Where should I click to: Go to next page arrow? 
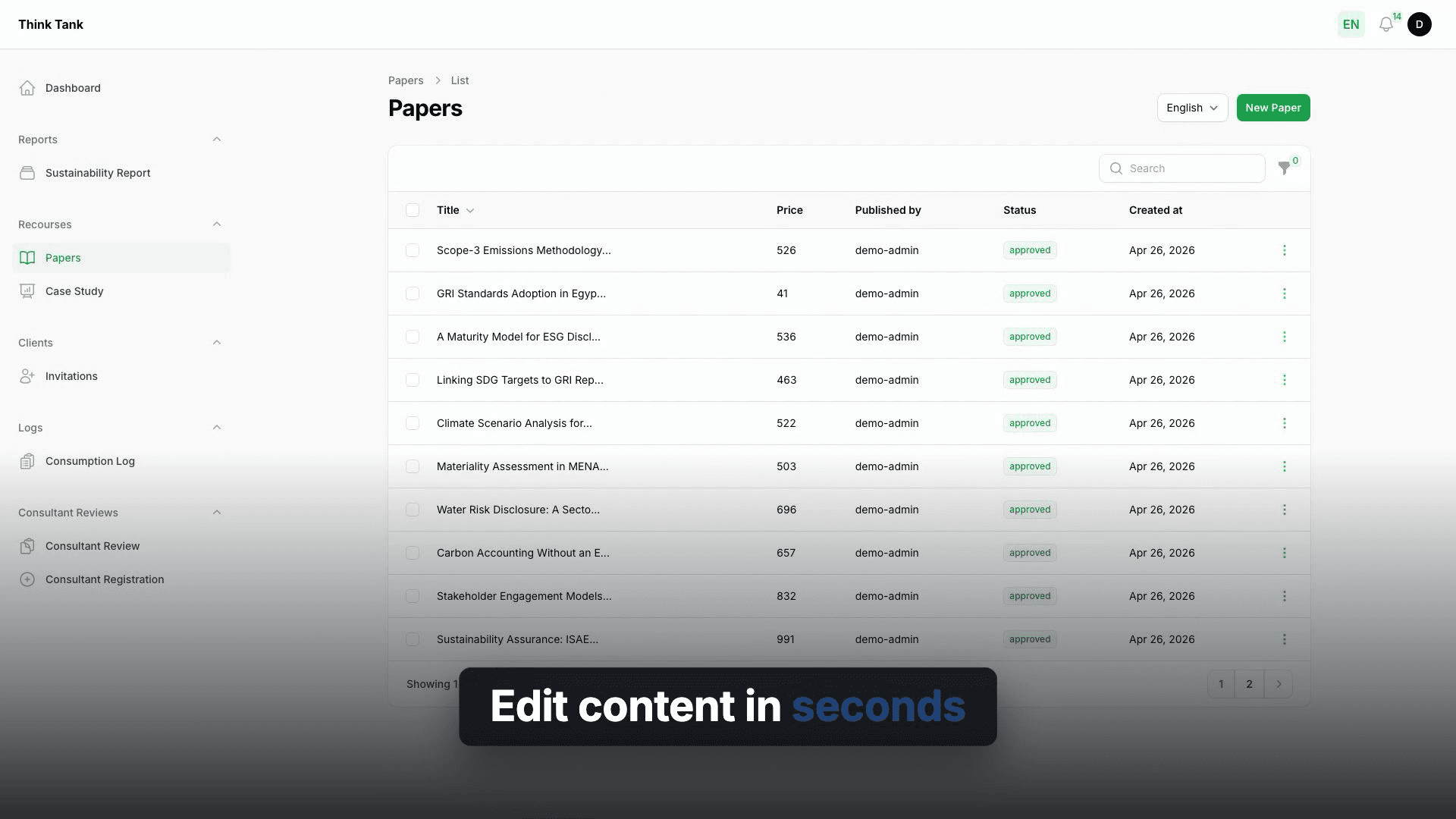1279,684
